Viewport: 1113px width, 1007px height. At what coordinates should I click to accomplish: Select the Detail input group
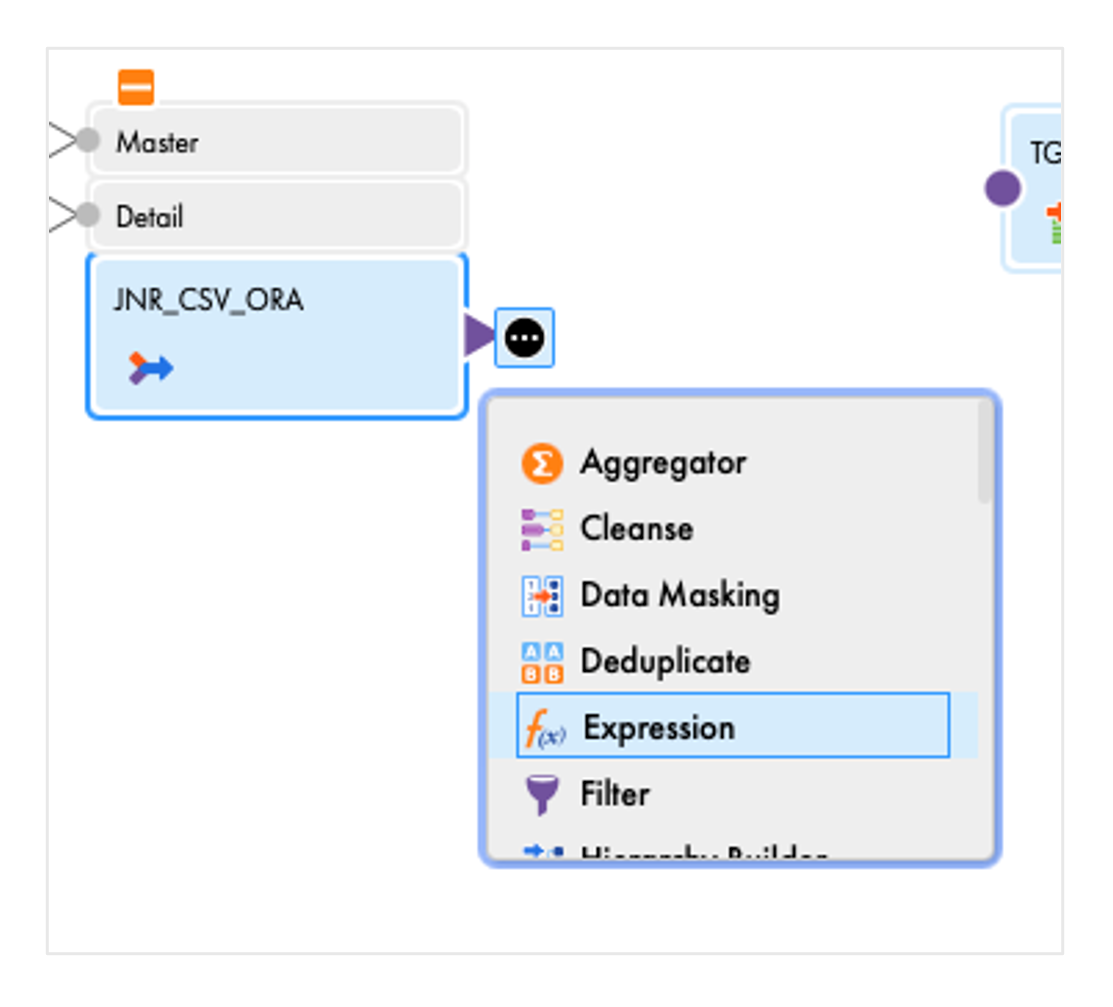point(276,215)
